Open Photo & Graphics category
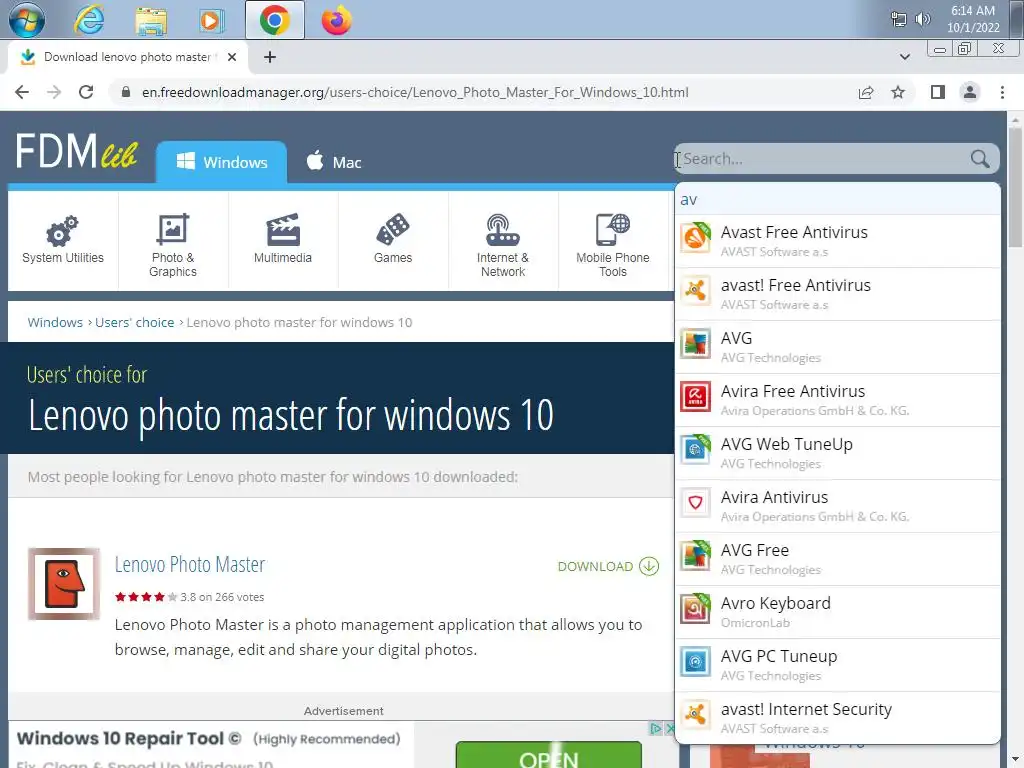The height and width of the screenshot is (768, 1024). [172, 240]
